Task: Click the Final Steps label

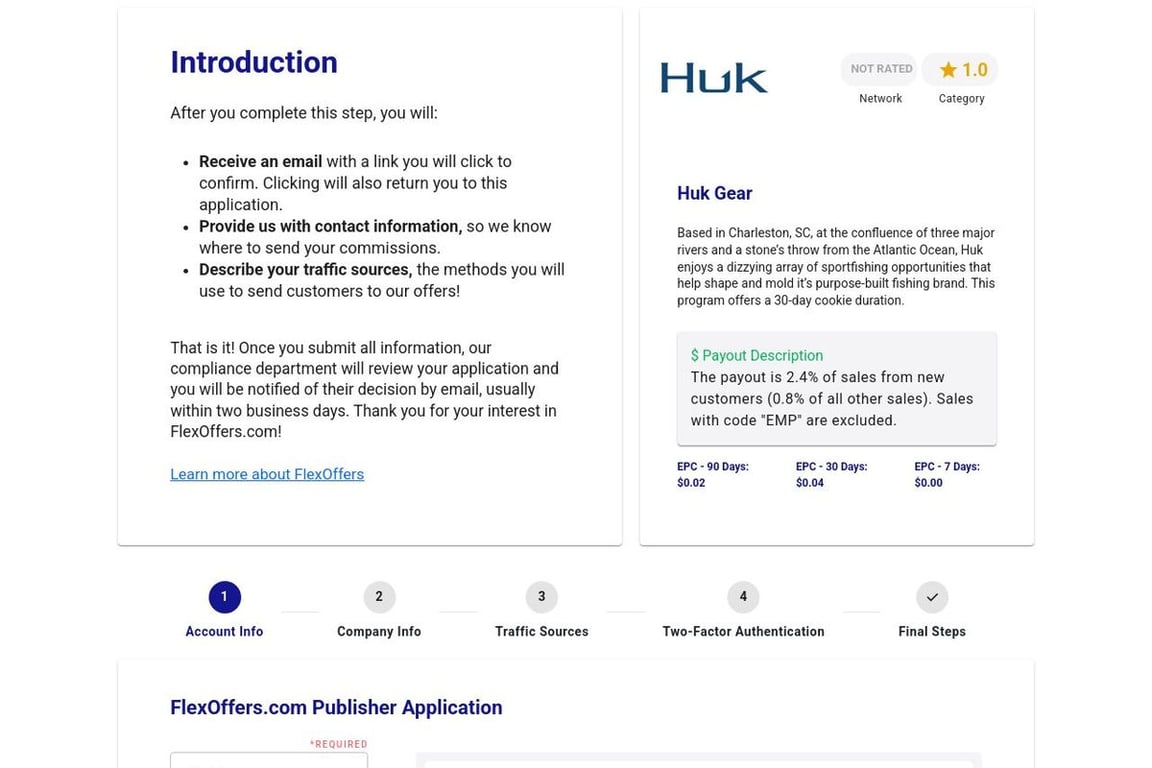Action: (932, 631)
